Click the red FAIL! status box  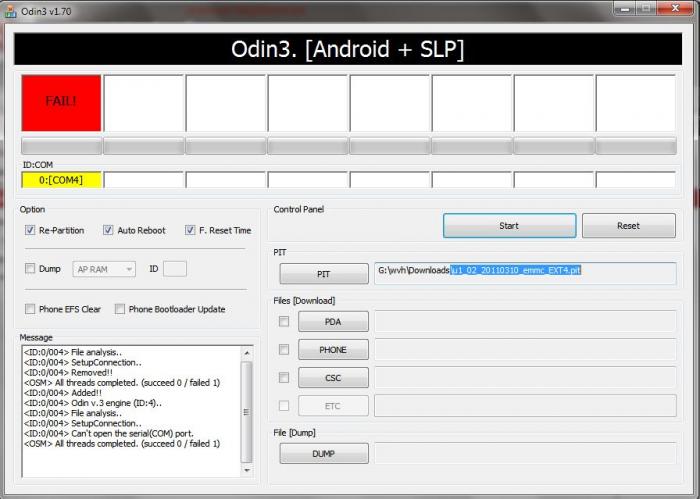pyautogui.click(x=61, y=103)
